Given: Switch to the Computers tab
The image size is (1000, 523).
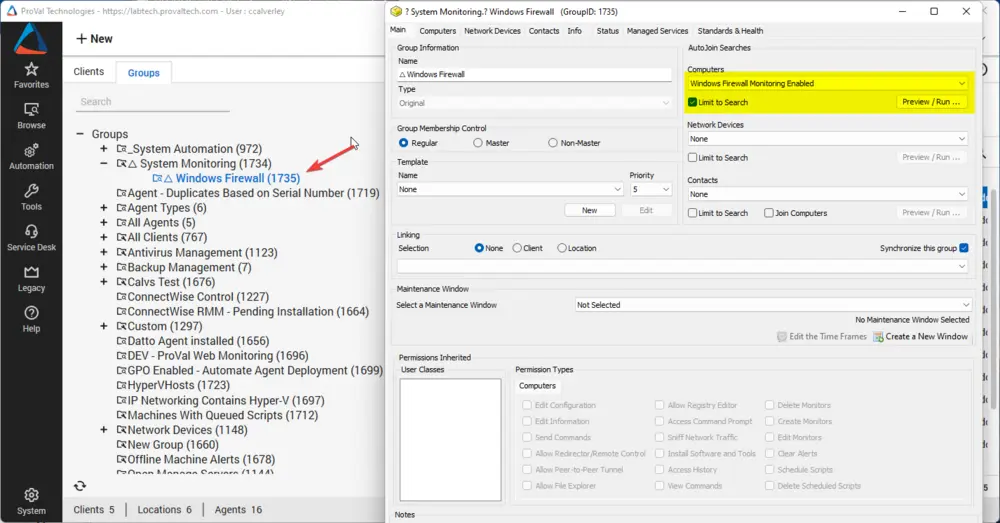Looking at the screenshot, I should pyautogui.click(x=438, y=31).
